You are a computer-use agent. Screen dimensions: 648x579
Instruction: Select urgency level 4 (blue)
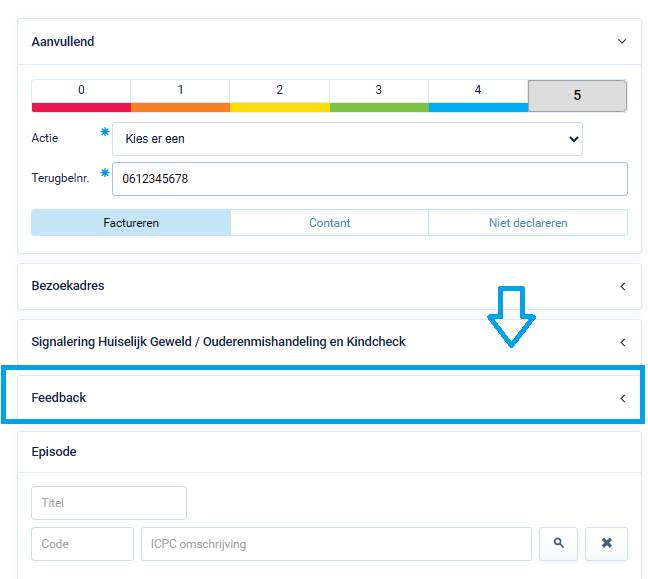point(478,95)
